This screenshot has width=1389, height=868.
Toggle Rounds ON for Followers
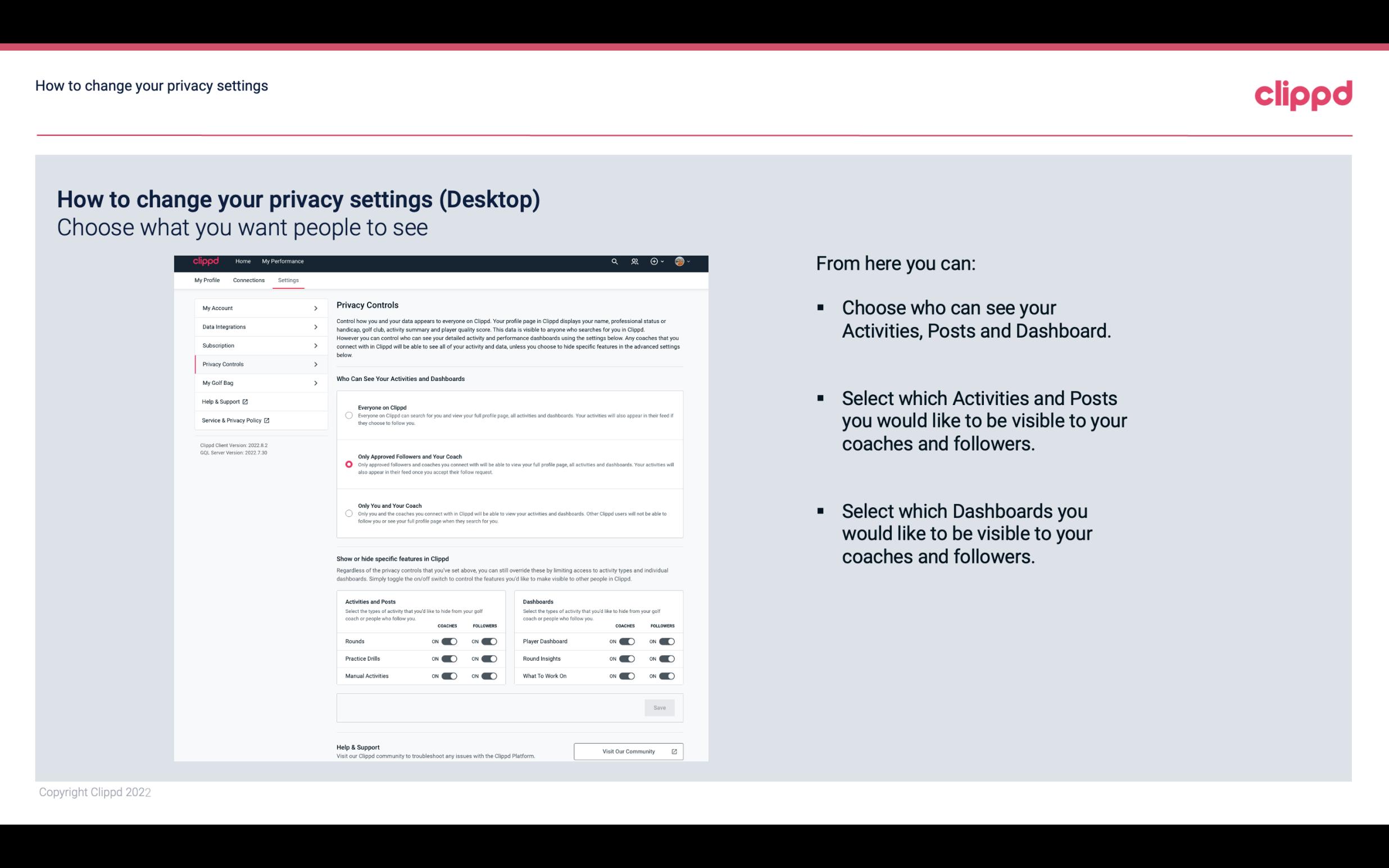489,640
